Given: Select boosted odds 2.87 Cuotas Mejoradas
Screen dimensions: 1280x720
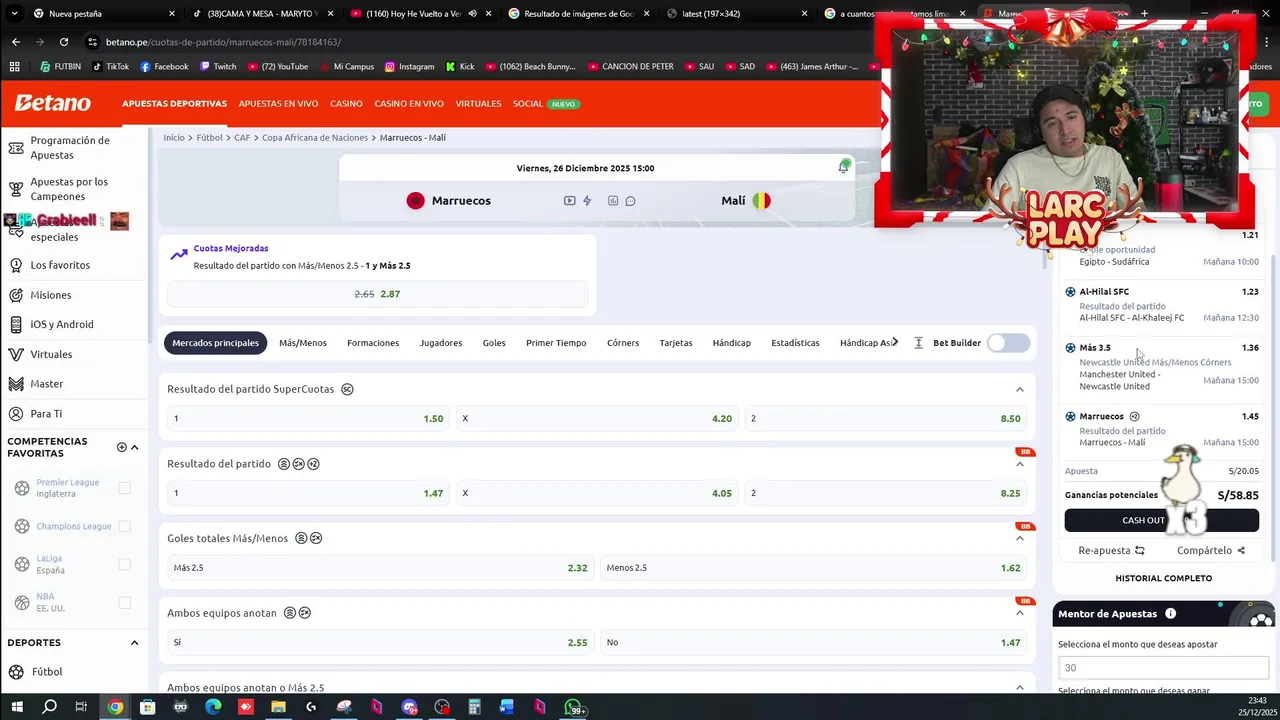Looking at the screenshot, I should (x=377, y=294).
